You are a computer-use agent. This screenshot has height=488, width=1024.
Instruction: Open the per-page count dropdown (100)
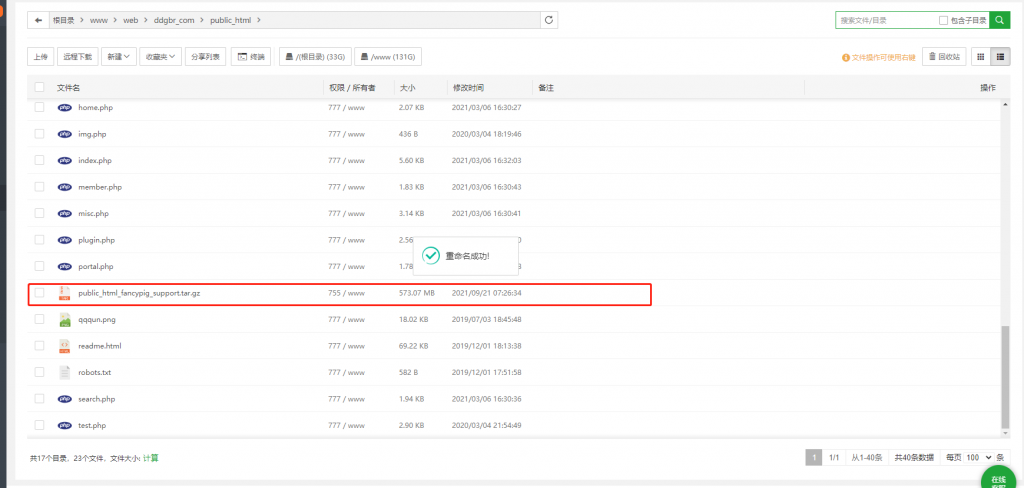[979, 457]
